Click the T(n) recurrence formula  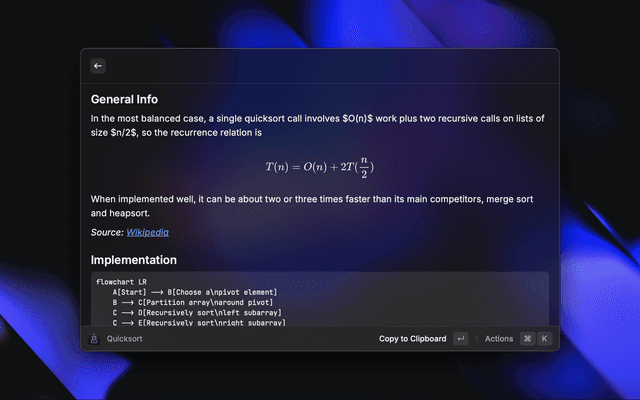(319, 166)
